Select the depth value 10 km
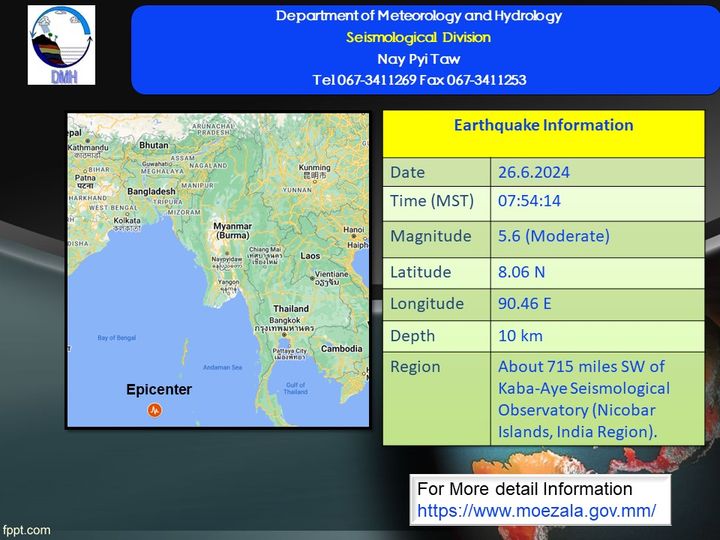Image resolution: width=720 pixels, height=540 pixels. pyautogui.click(x=521, y=336)
